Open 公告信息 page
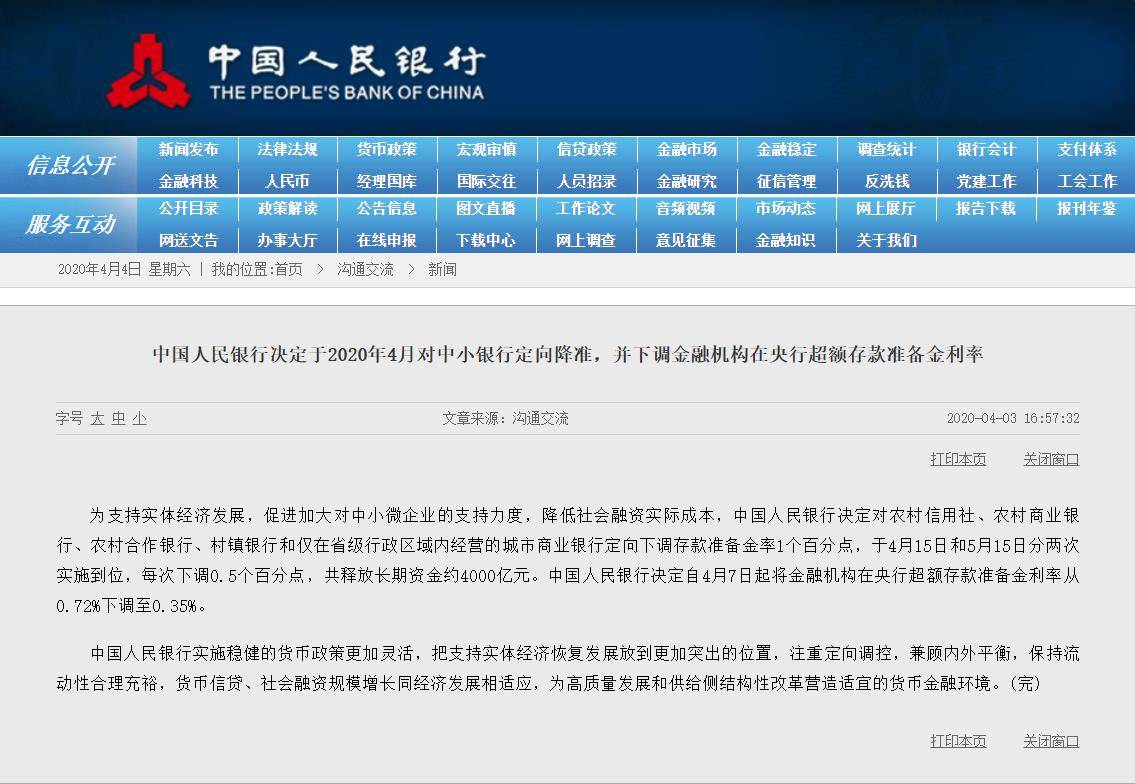1135x784 pixels. [387, 208]
